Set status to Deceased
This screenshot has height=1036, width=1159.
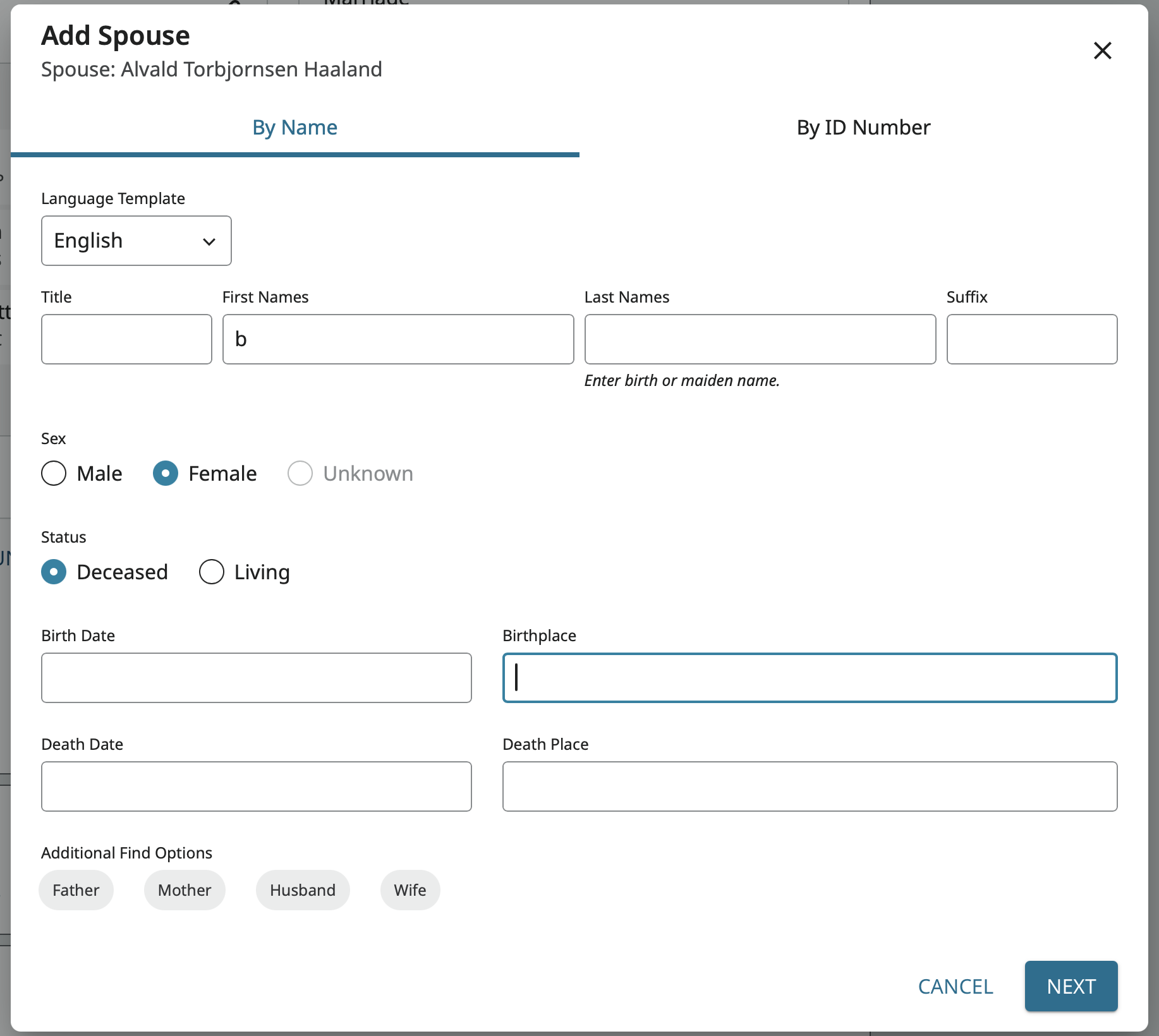(x=54, y=572)
